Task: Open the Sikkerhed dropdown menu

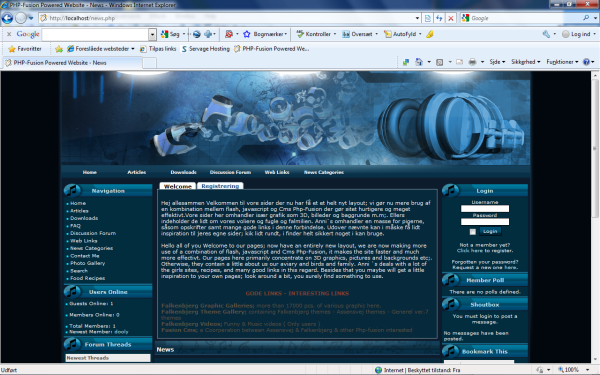Action: pyautogui.click(x=525, y=62)
